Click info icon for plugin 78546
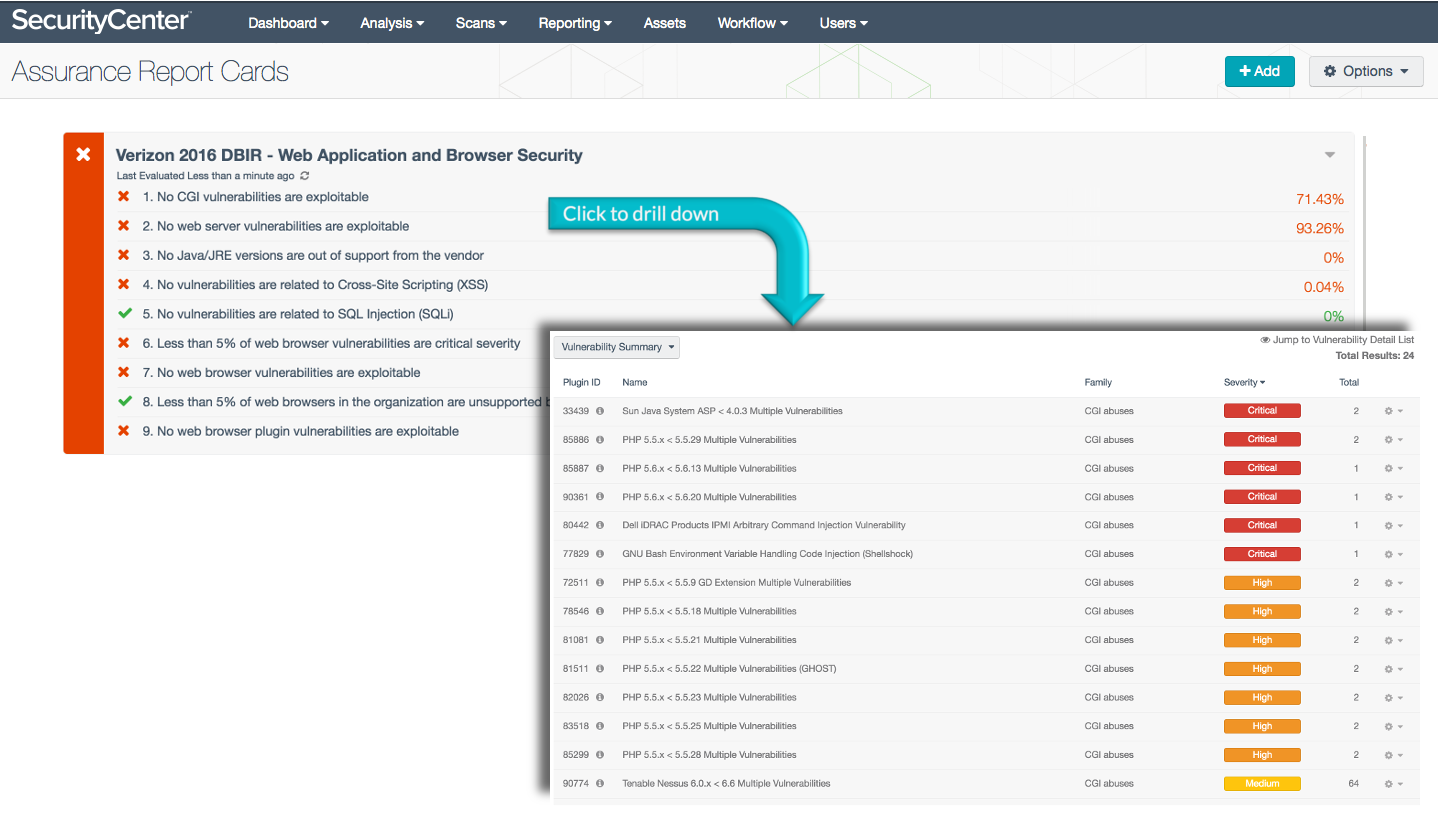This screenshot has width=1440, height=820. pyautogui.click(x=600, y=611)
